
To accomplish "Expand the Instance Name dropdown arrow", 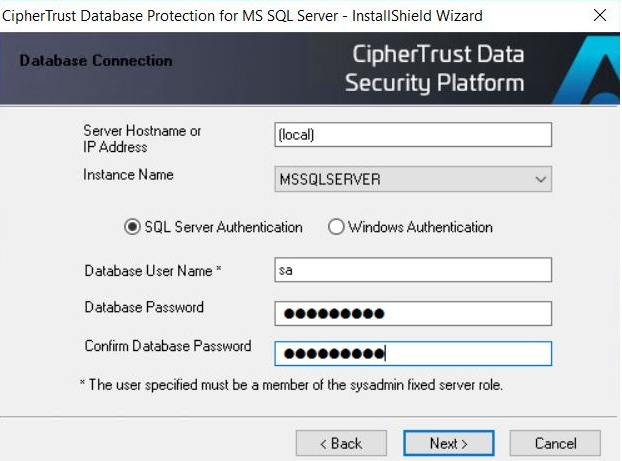I will 540,179.
